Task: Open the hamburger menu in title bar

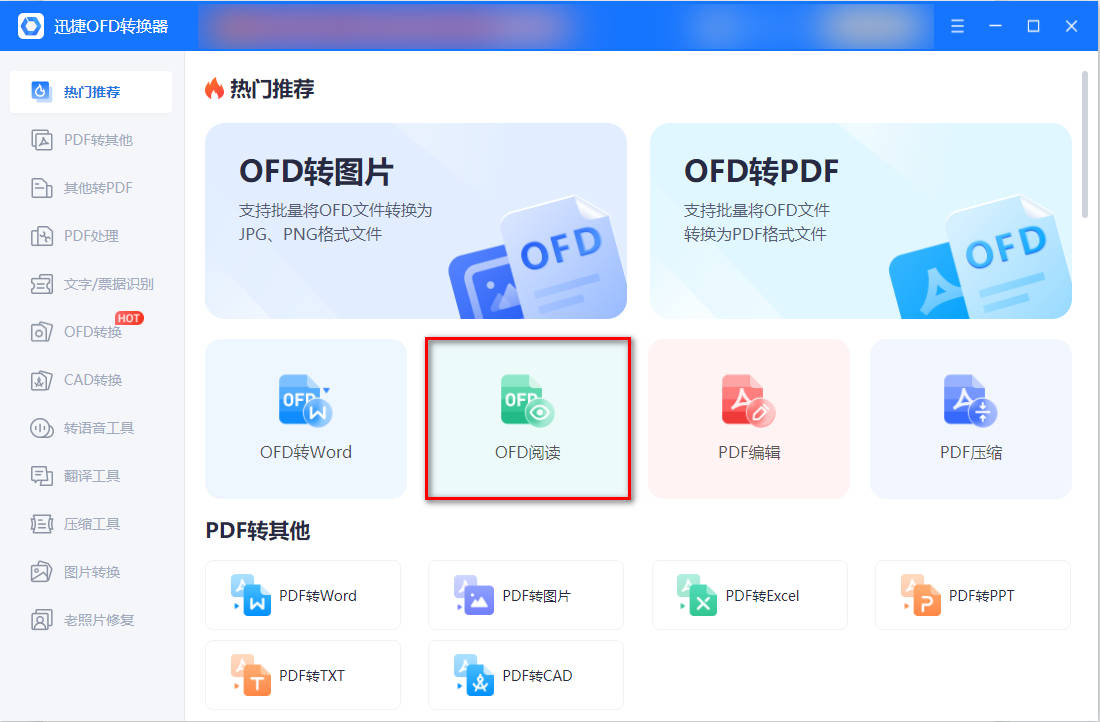Action: point(957,26)
